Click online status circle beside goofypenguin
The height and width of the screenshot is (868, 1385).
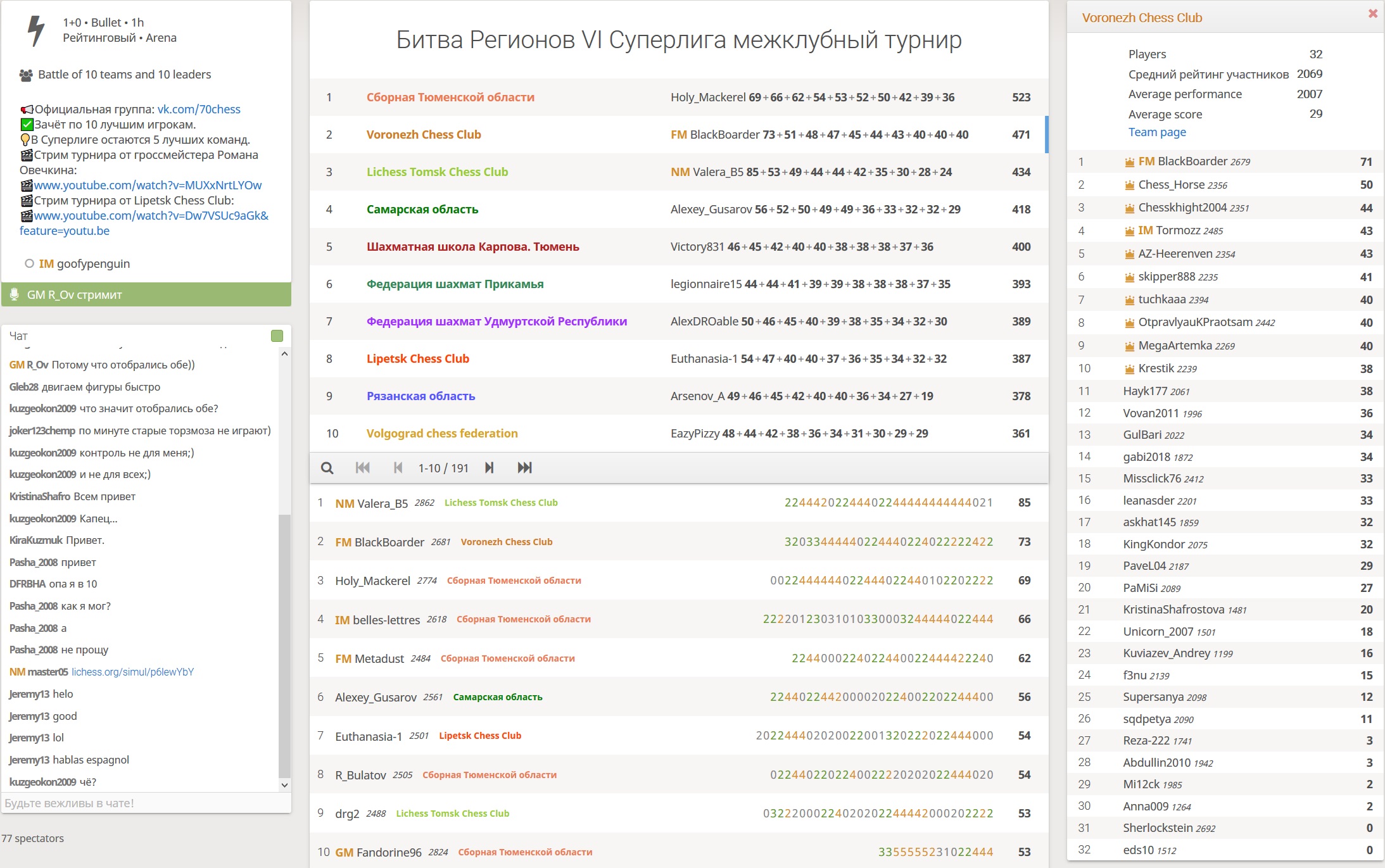29,263
